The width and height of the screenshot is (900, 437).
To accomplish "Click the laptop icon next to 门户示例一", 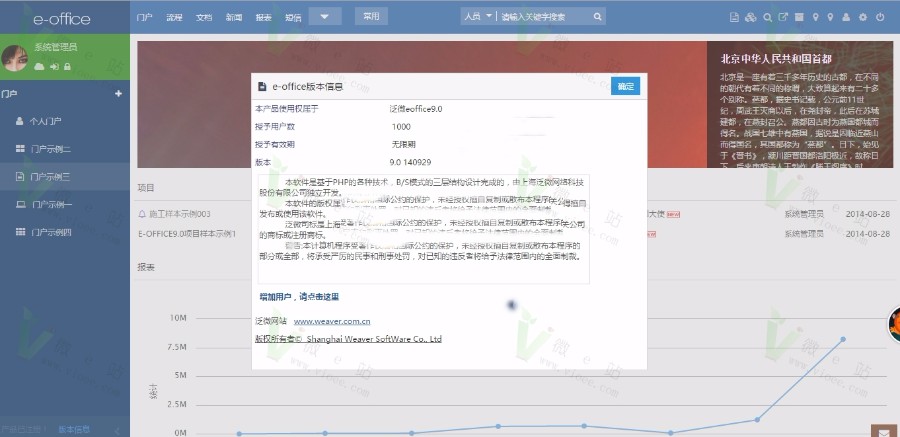I will (21, 204).
